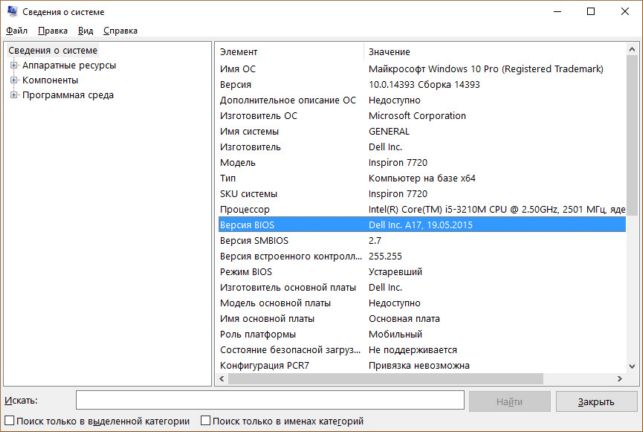
Task: Click the Найти button
Action: (509, 401)
